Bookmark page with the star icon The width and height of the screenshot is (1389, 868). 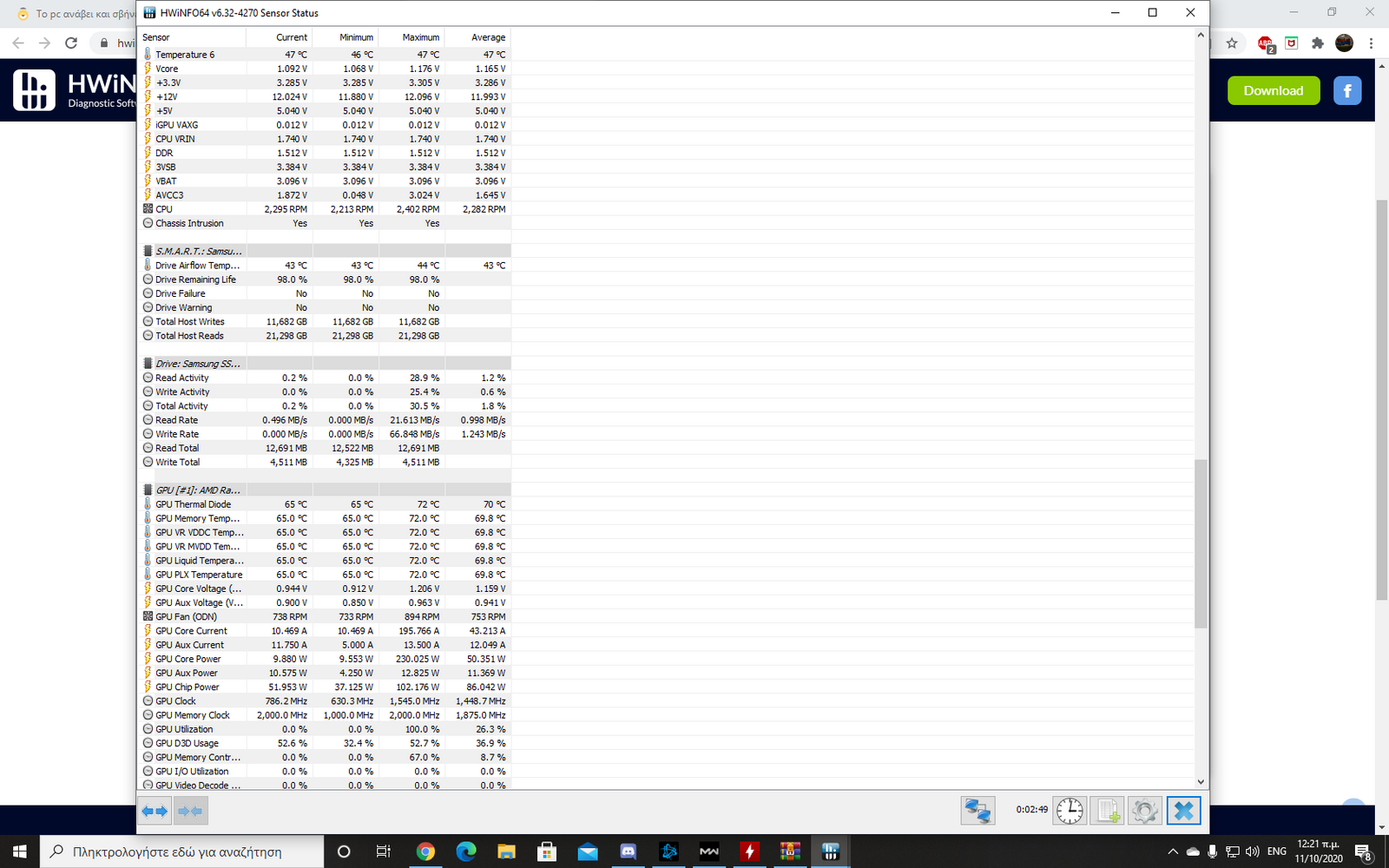pyautogui.click(x=1231, y=43)
